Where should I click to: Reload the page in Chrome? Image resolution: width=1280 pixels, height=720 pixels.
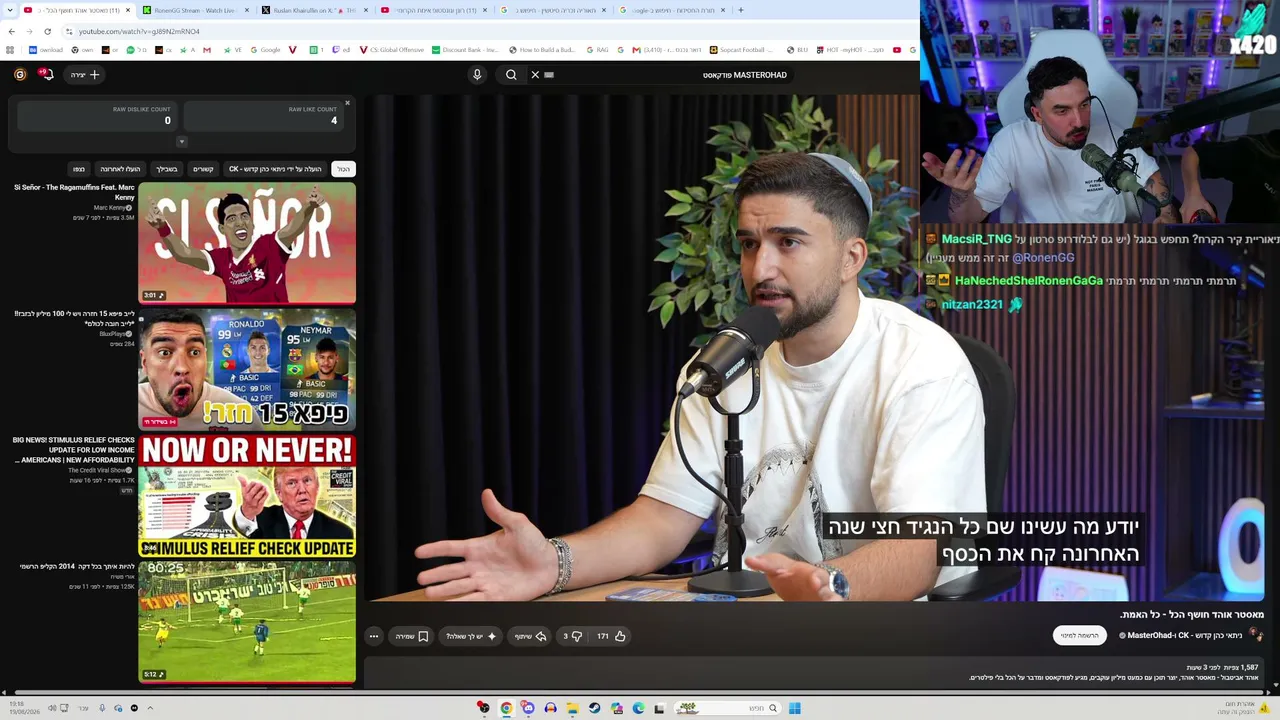click(47, 31)
